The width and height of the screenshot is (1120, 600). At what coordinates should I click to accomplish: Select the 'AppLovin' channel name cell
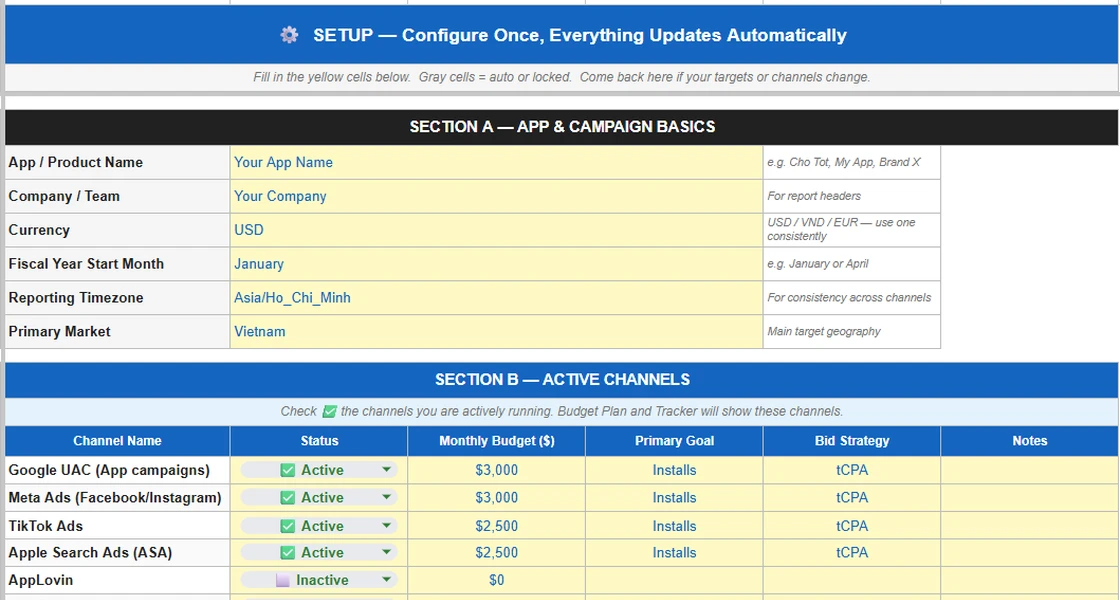pyautogui.click(x=117, y=580)
